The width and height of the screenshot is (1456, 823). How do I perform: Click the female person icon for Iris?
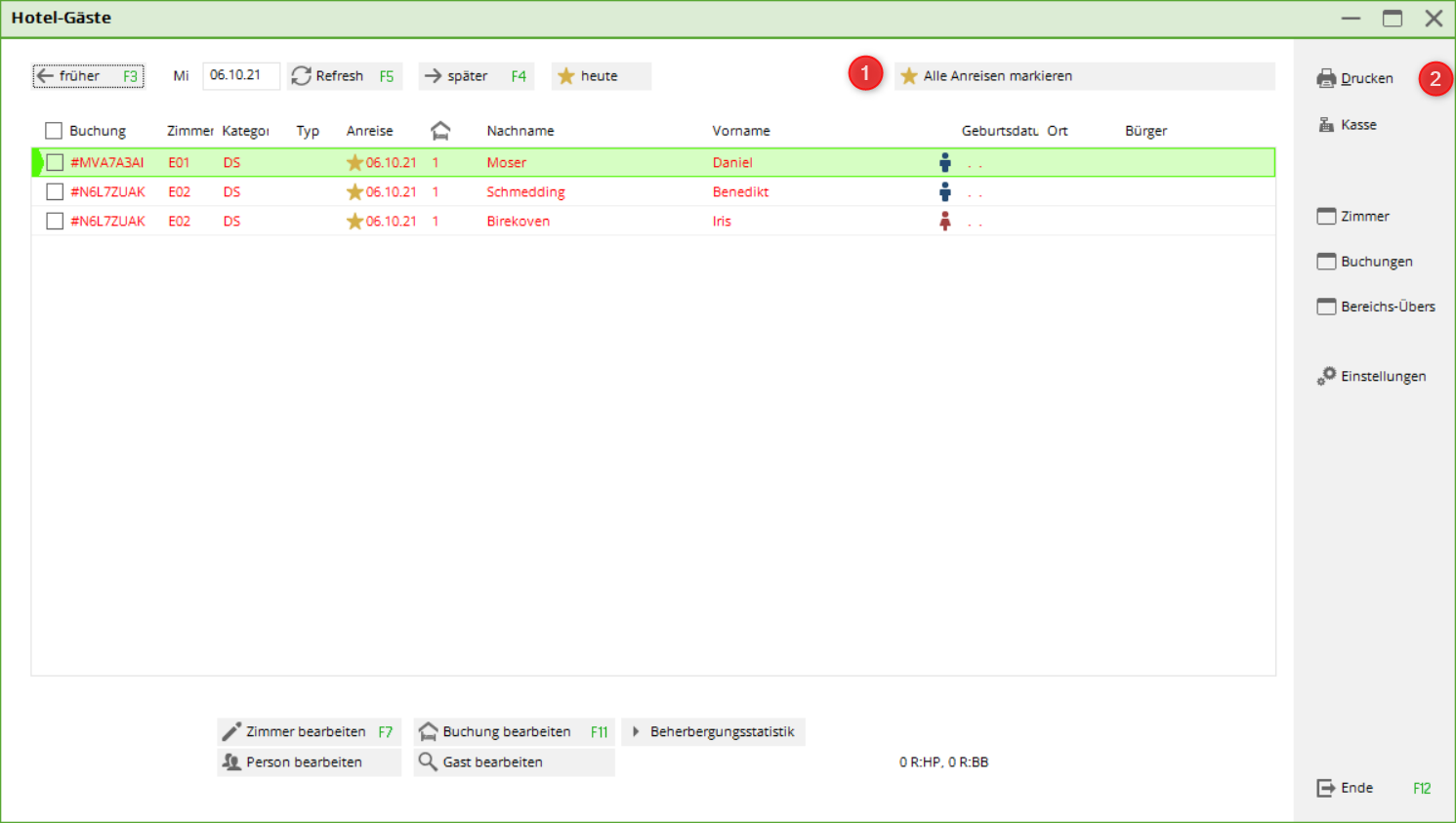[944, 222]
